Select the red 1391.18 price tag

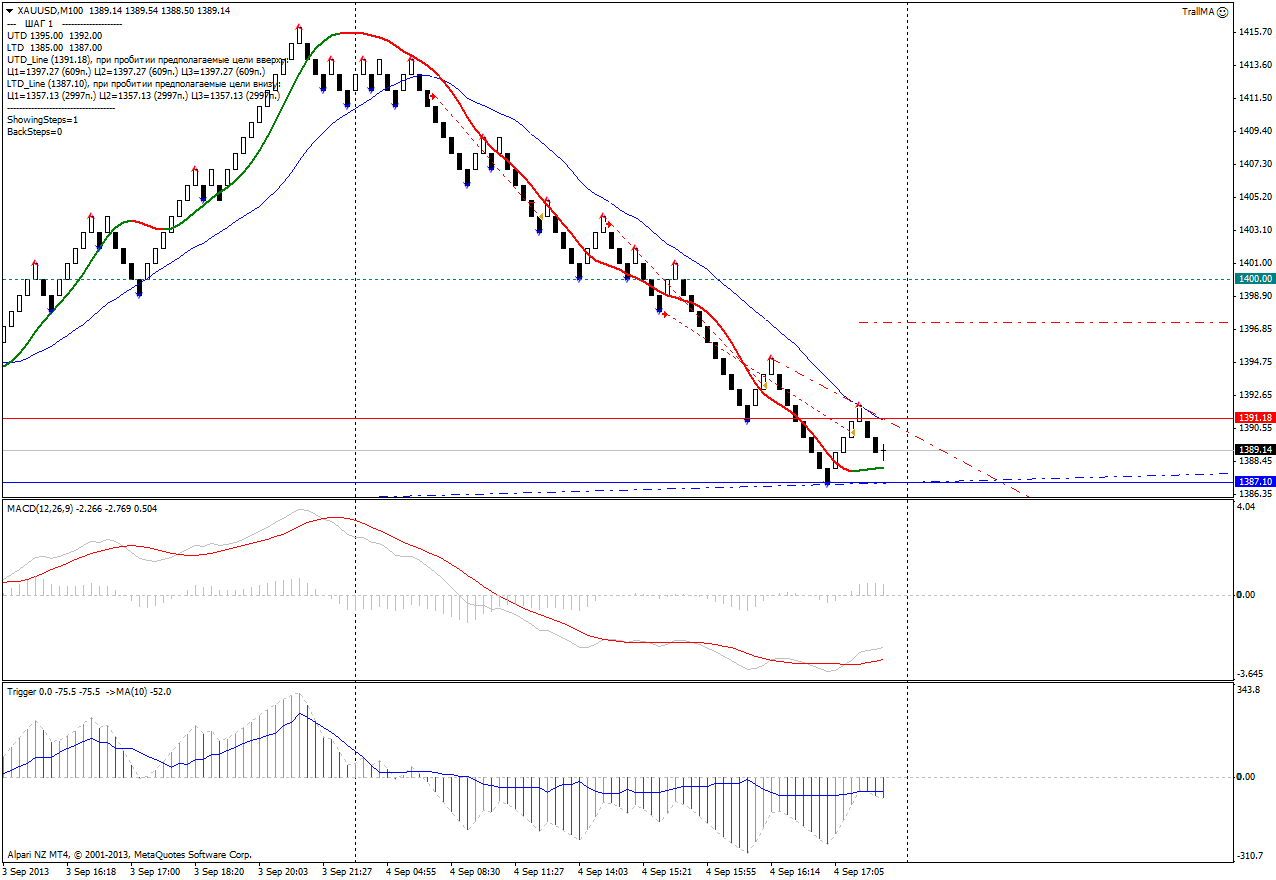point(1255,417)
